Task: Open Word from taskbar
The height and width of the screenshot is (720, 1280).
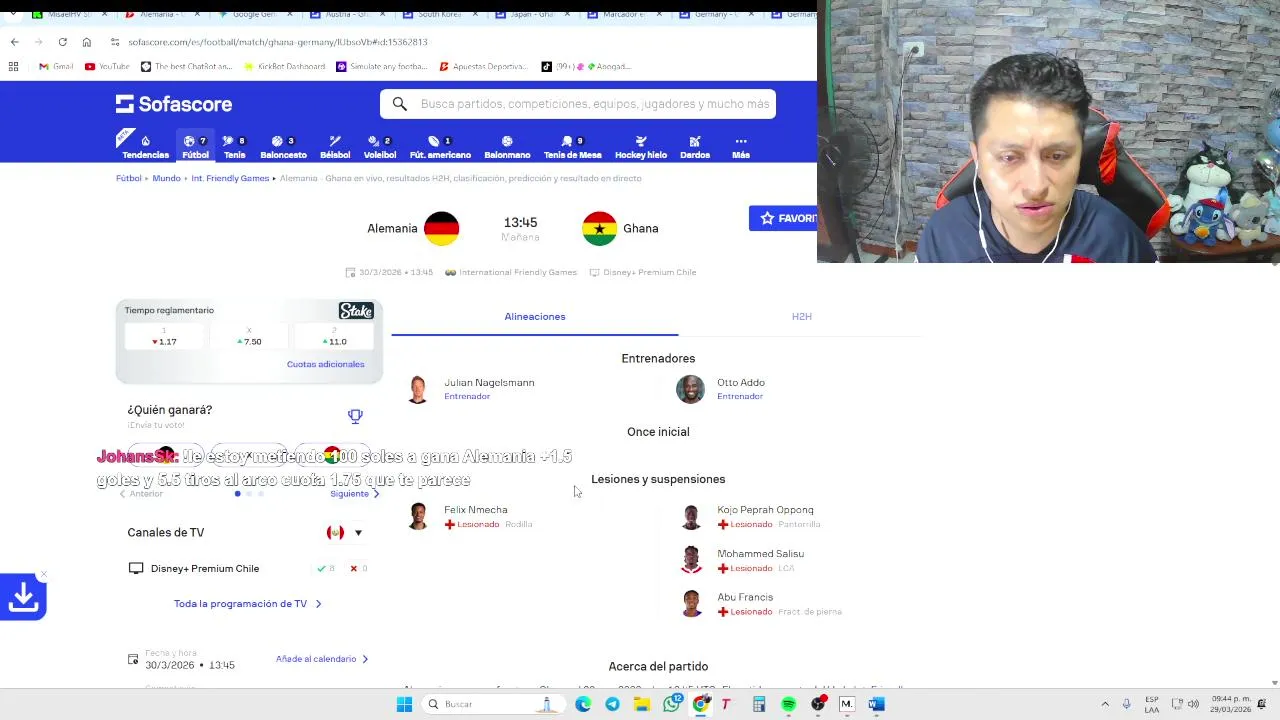Action: 876,704
